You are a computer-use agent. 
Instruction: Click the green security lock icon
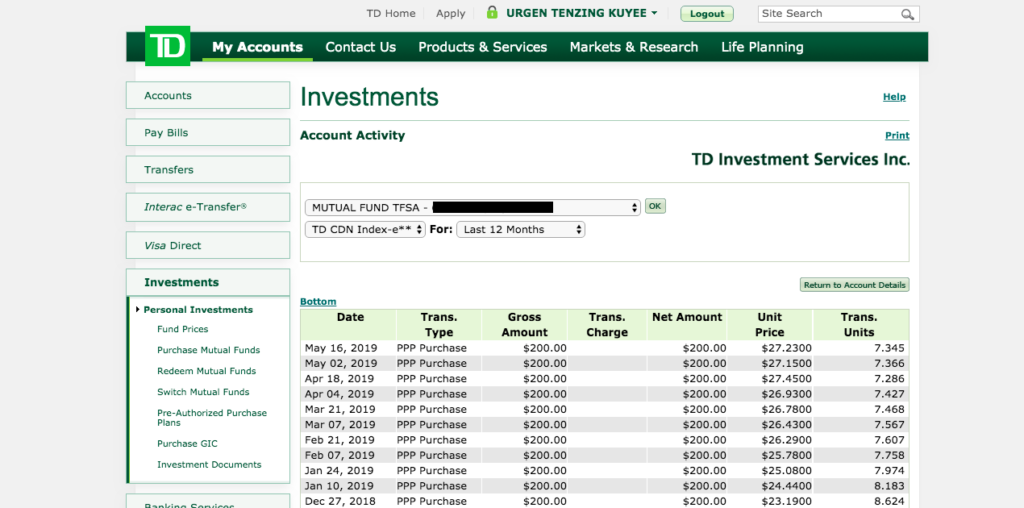[492, 12]
